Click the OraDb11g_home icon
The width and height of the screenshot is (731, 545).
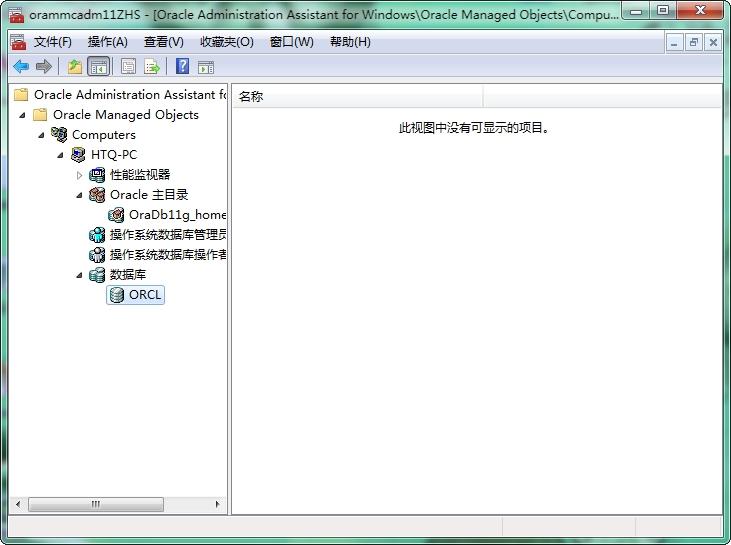[116, 215]
